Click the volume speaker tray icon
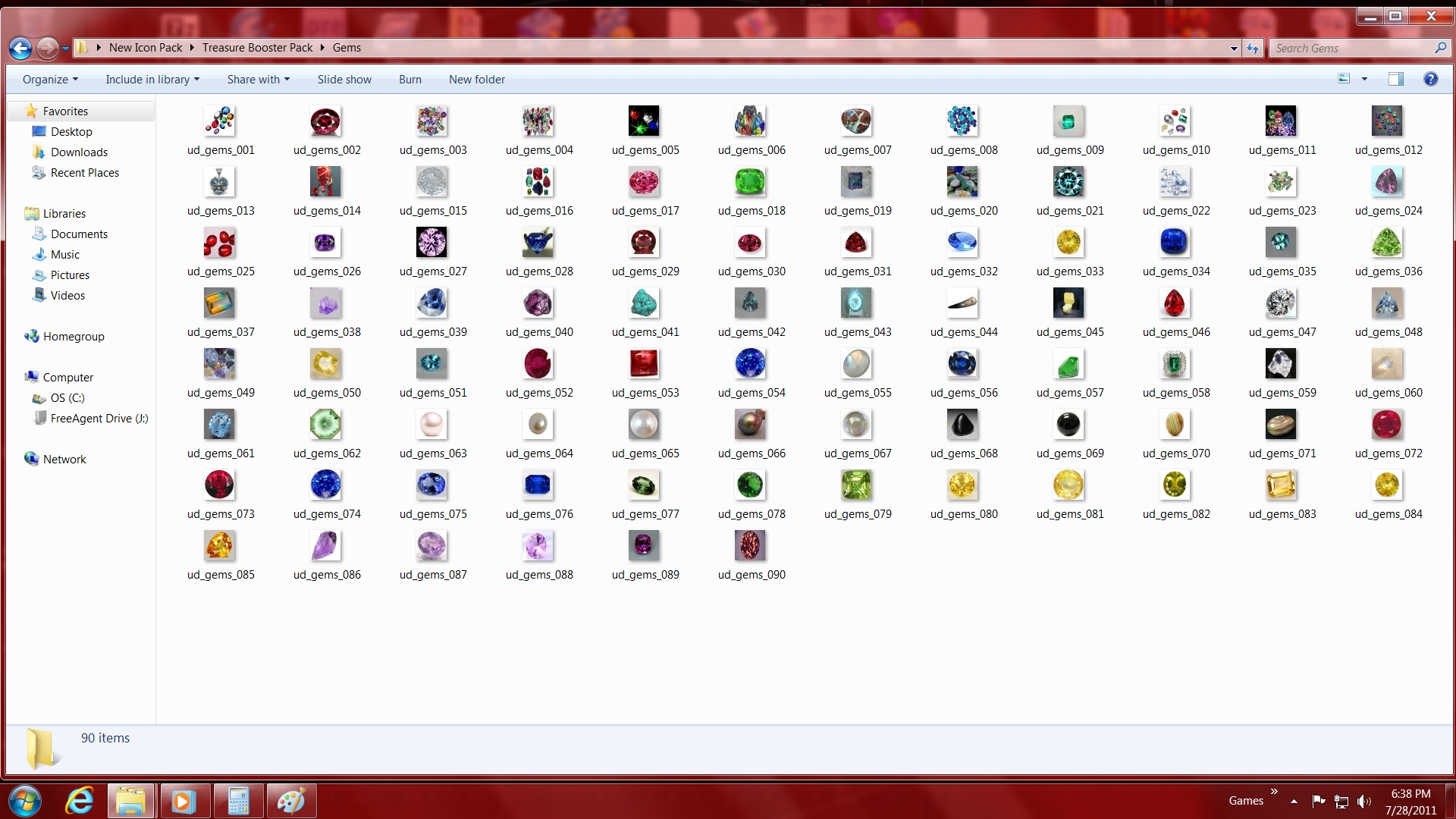This screenshot has width=1456, height=819. [1364, 801]
